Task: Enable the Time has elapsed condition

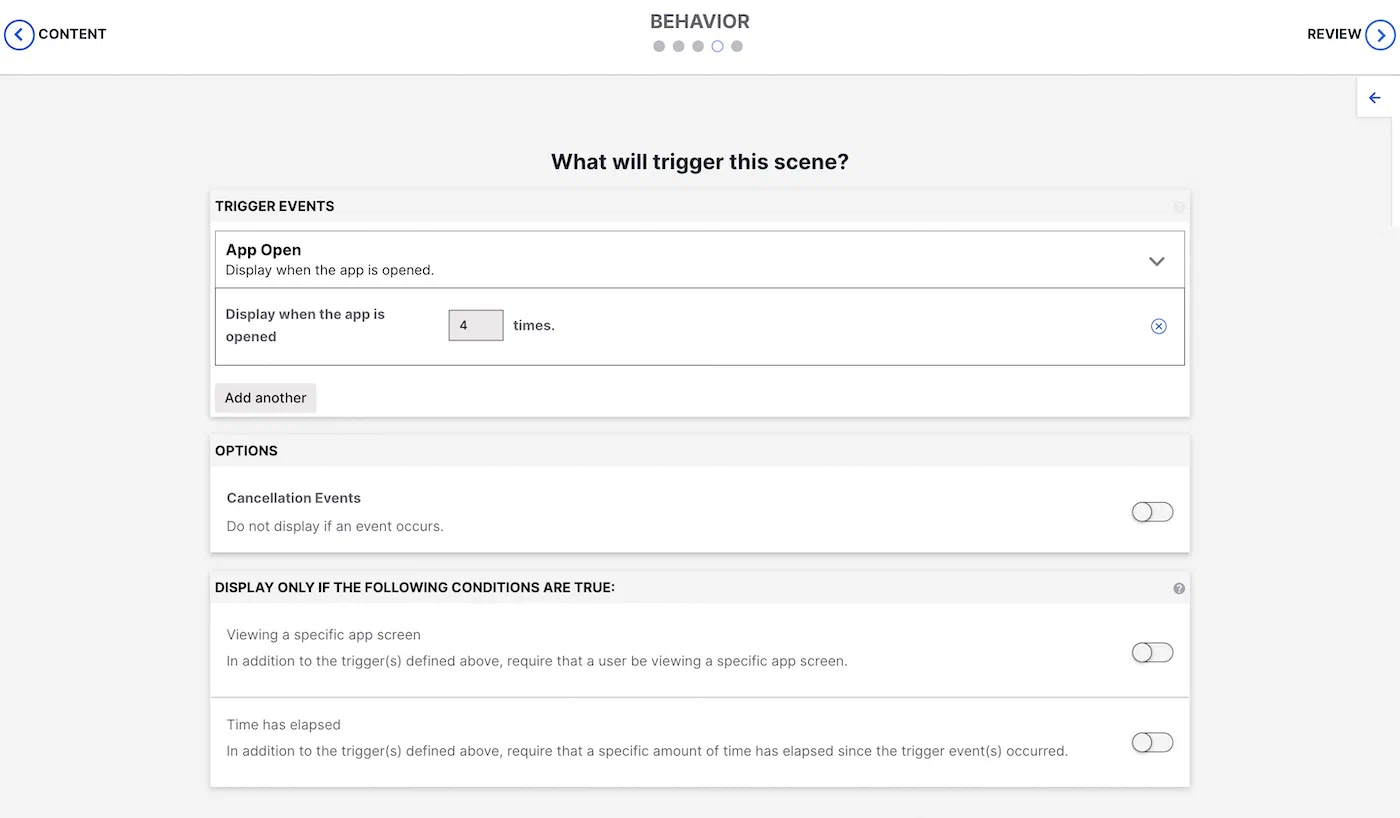Action: (1152, 743)
